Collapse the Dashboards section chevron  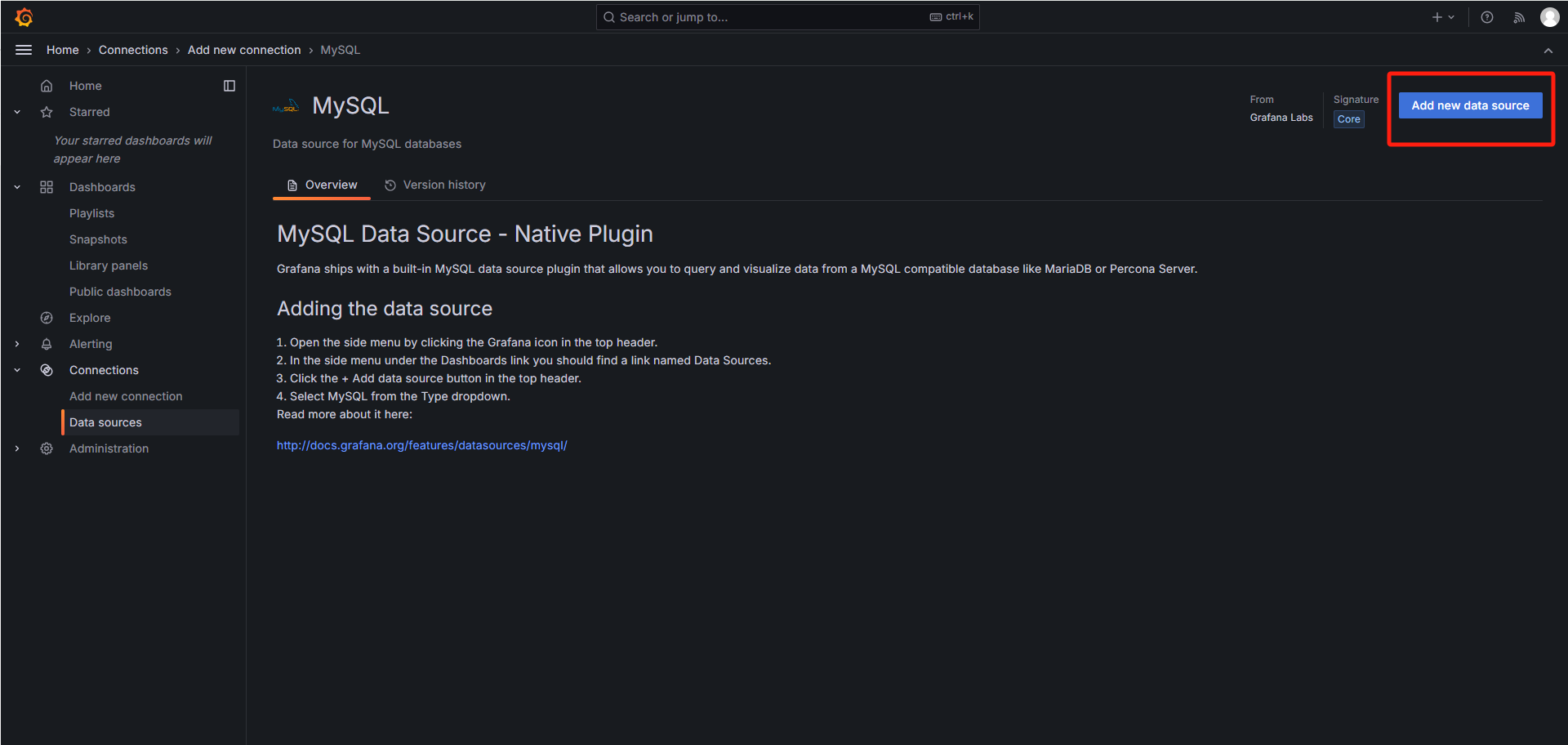click(17, 187)
